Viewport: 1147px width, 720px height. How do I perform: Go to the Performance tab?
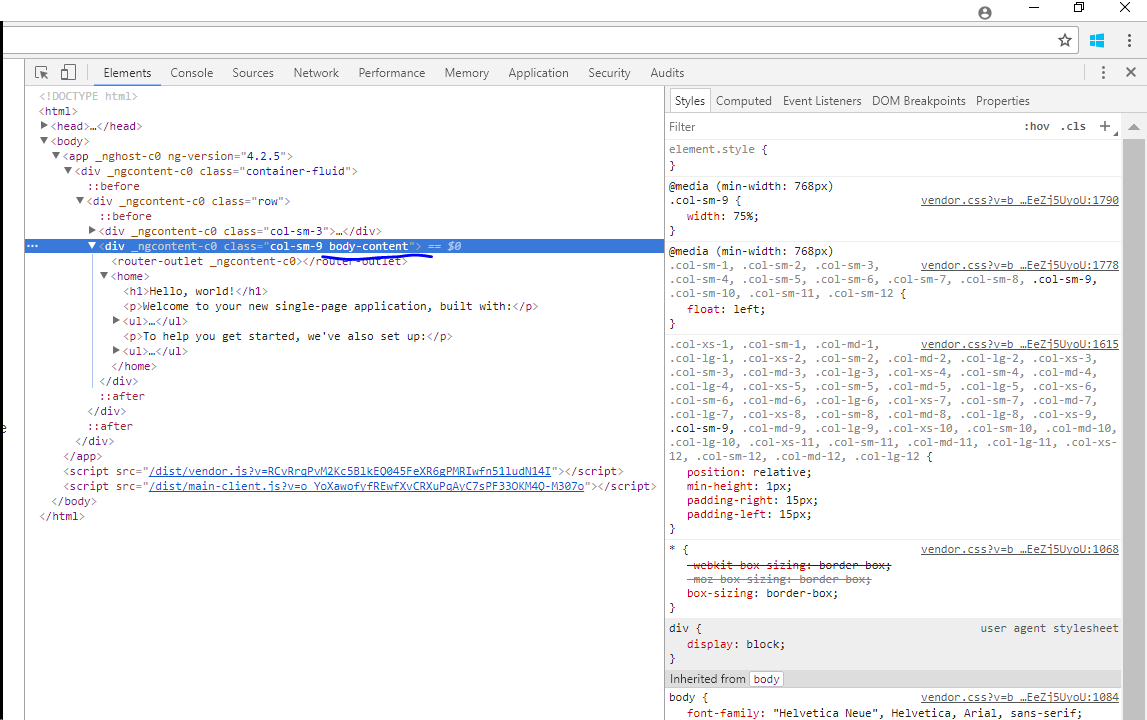click(391, 72)
